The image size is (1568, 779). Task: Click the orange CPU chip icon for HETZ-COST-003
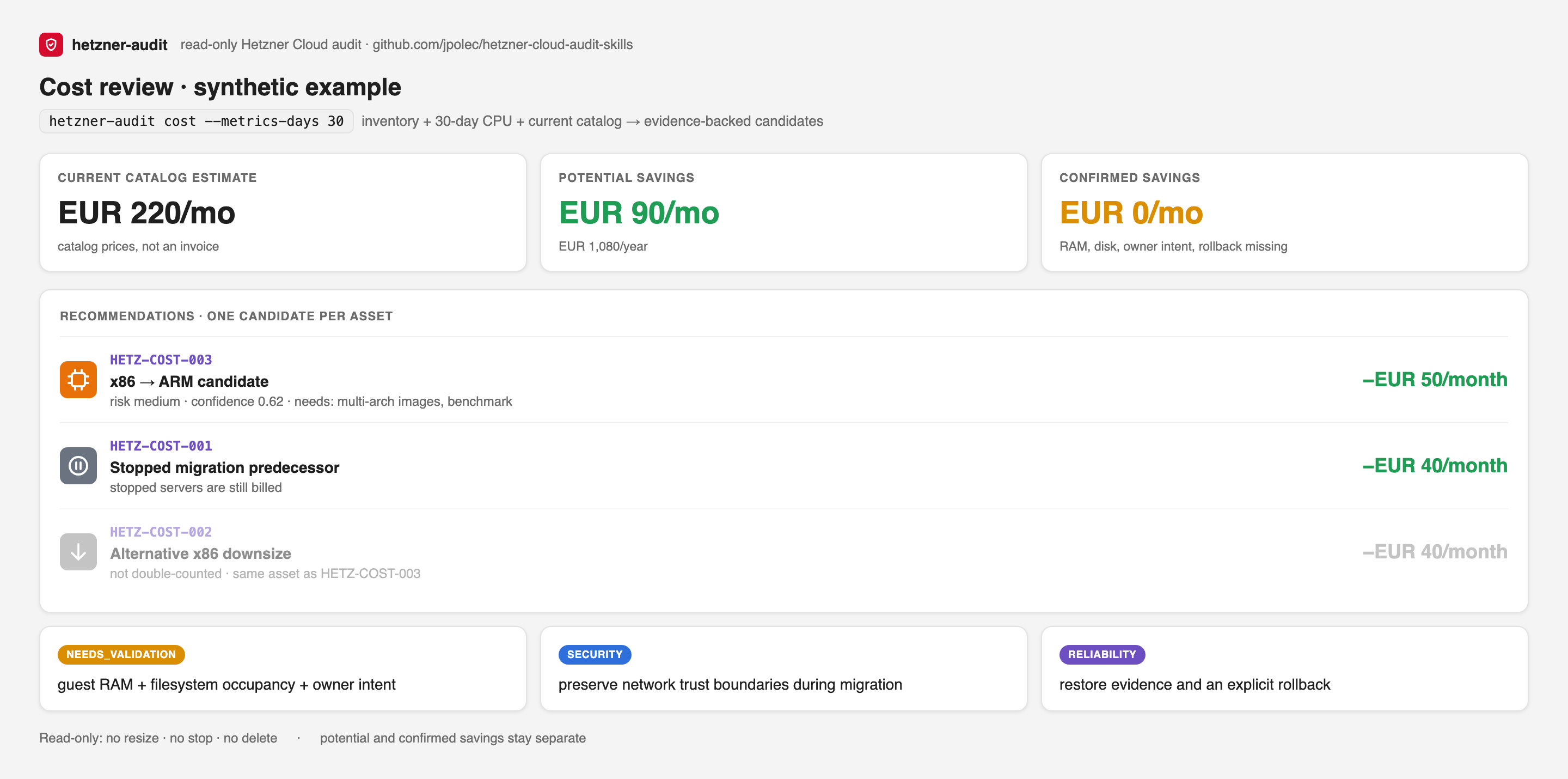click(x=78, y=380)
